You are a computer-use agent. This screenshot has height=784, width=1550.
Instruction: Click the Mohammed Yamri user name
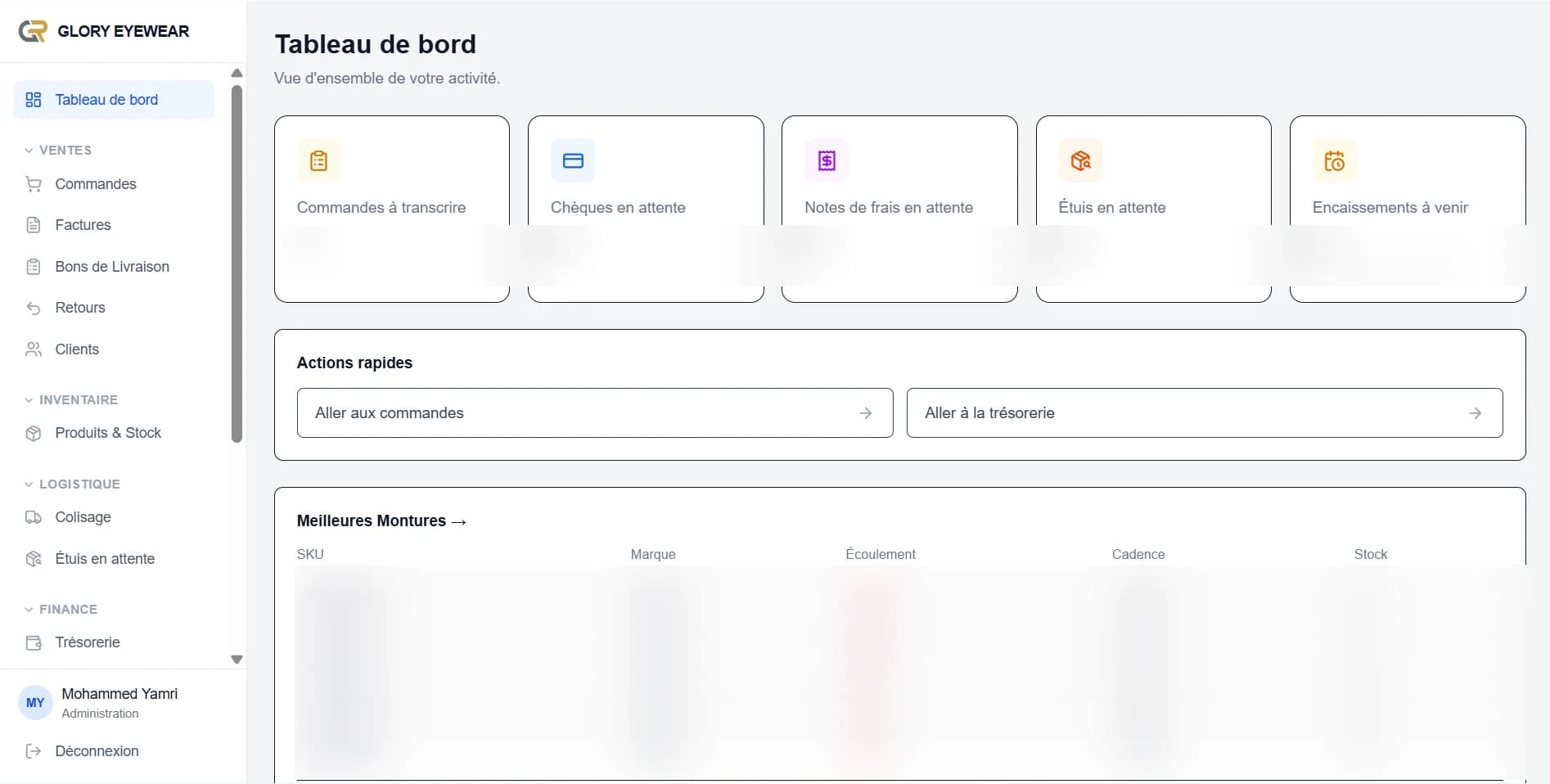(x=119, y=694)
